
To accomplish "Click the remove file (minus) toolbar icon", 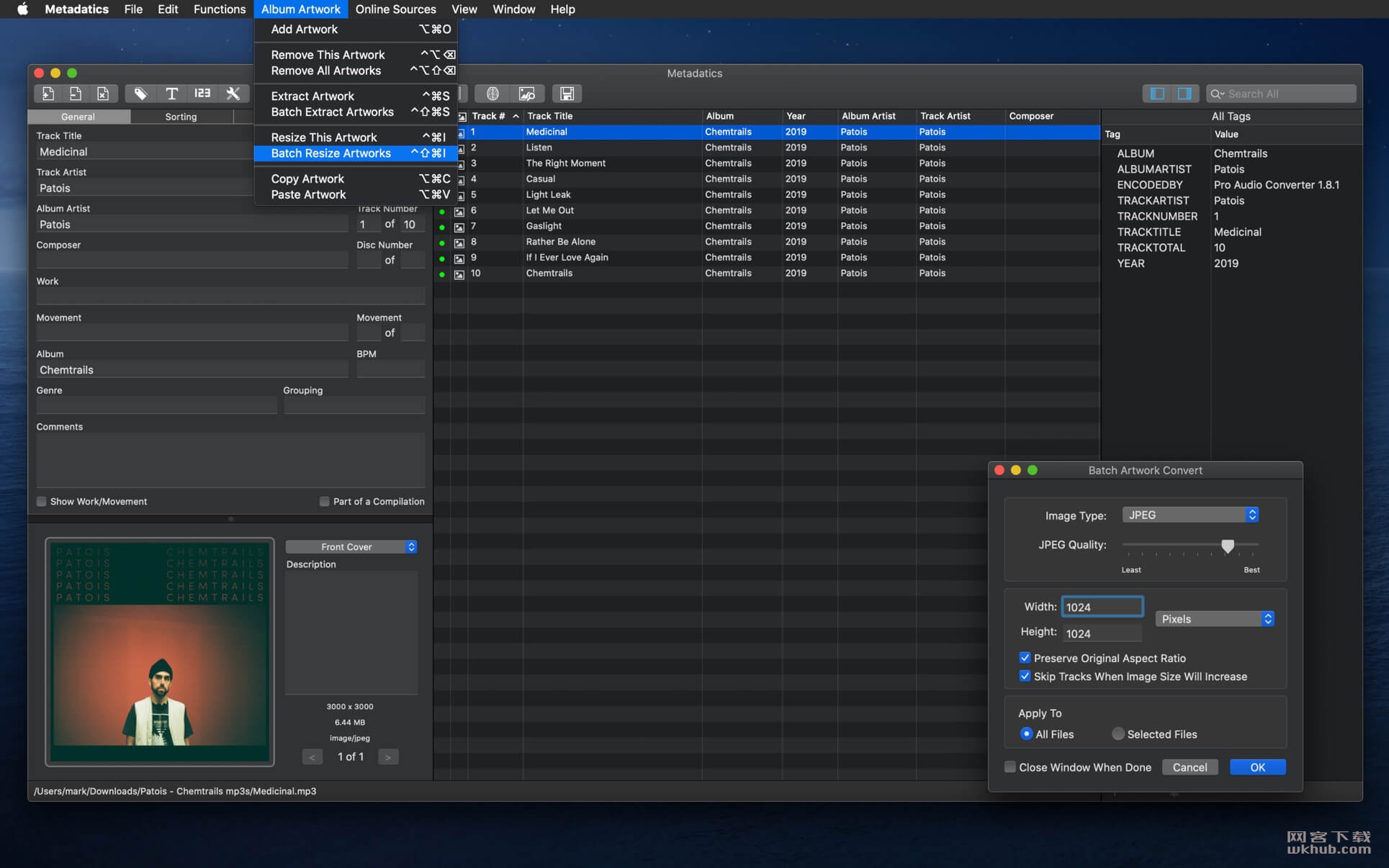I will [76, 94].
